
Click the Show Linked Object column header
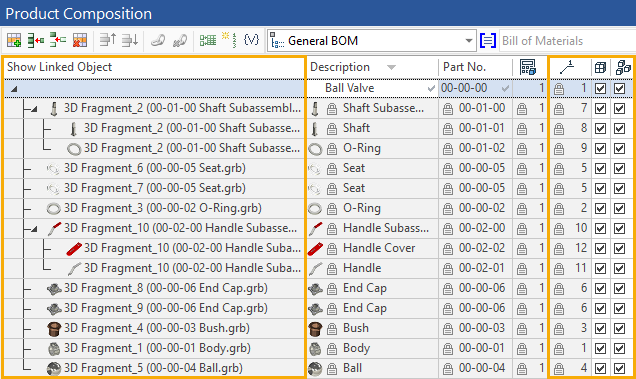tap(154, 67)
